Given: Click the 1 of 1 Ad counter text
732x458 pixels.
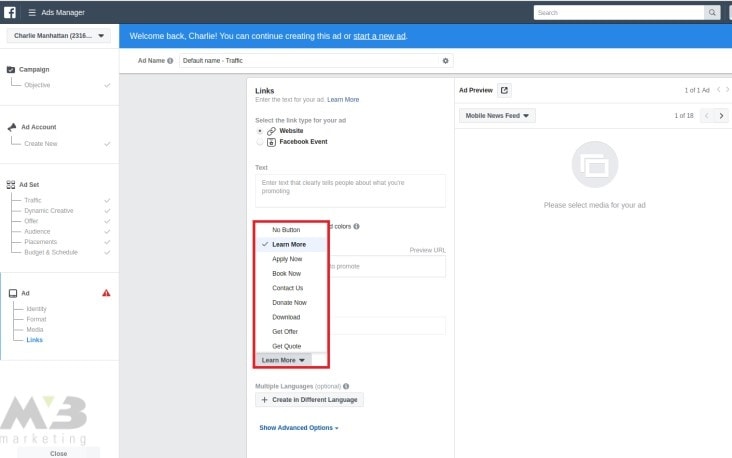Looking at the screenshot, I should point(697,90).
